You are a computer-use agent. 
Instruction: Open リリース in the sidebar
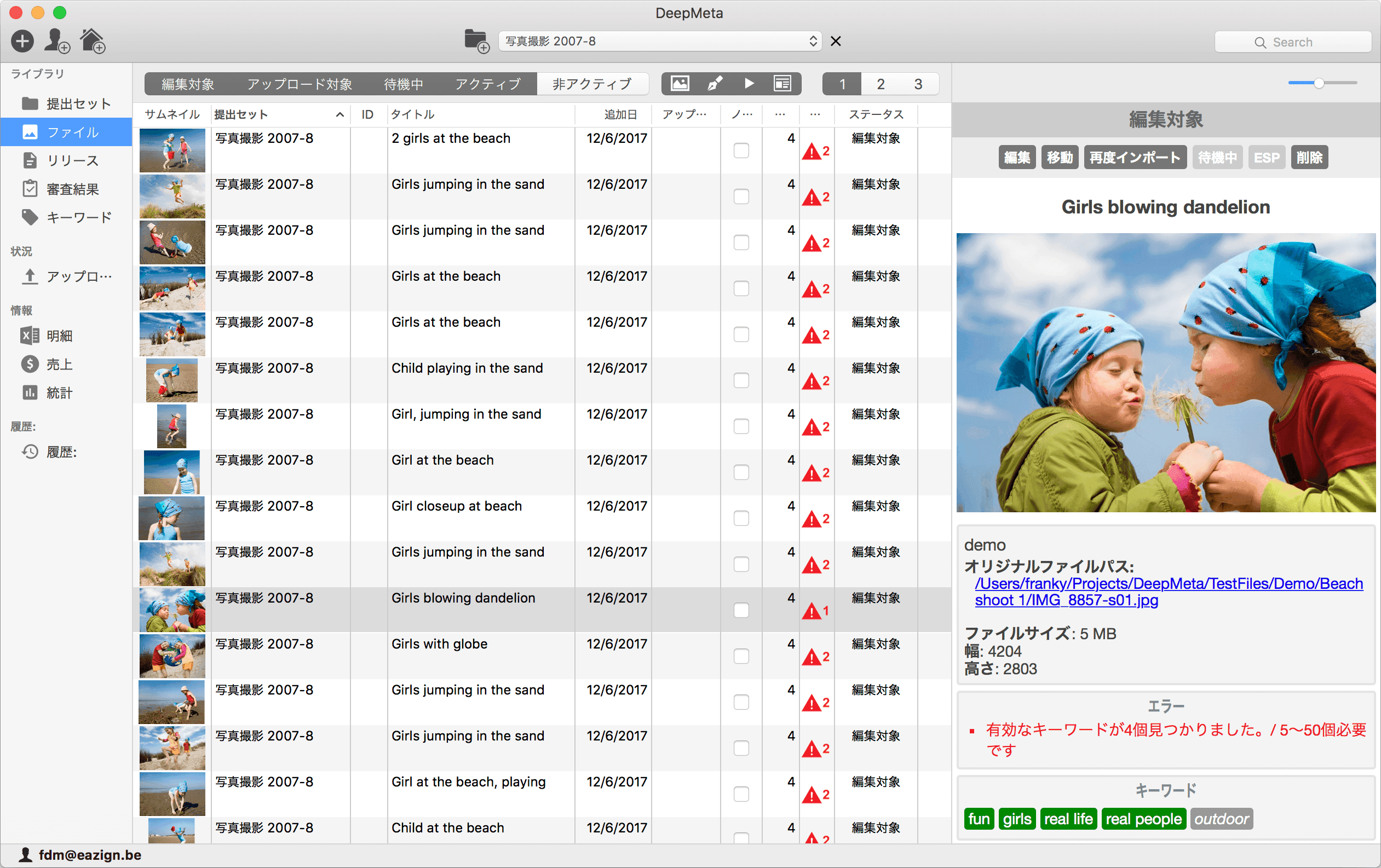[66, 160]
